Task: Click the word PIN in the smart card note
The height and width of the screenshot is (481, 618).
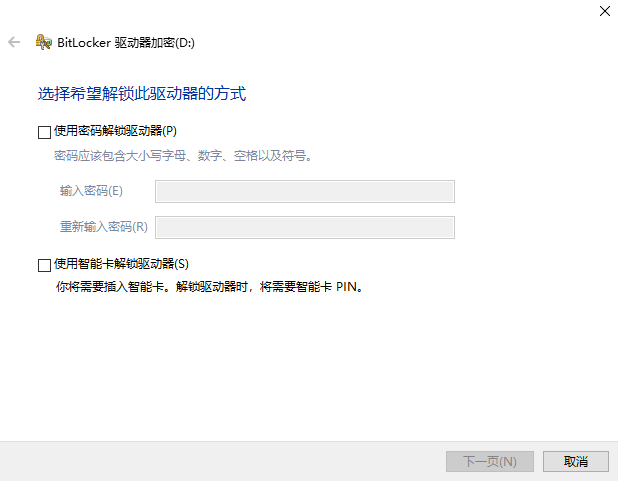Action: click(346, 287)
